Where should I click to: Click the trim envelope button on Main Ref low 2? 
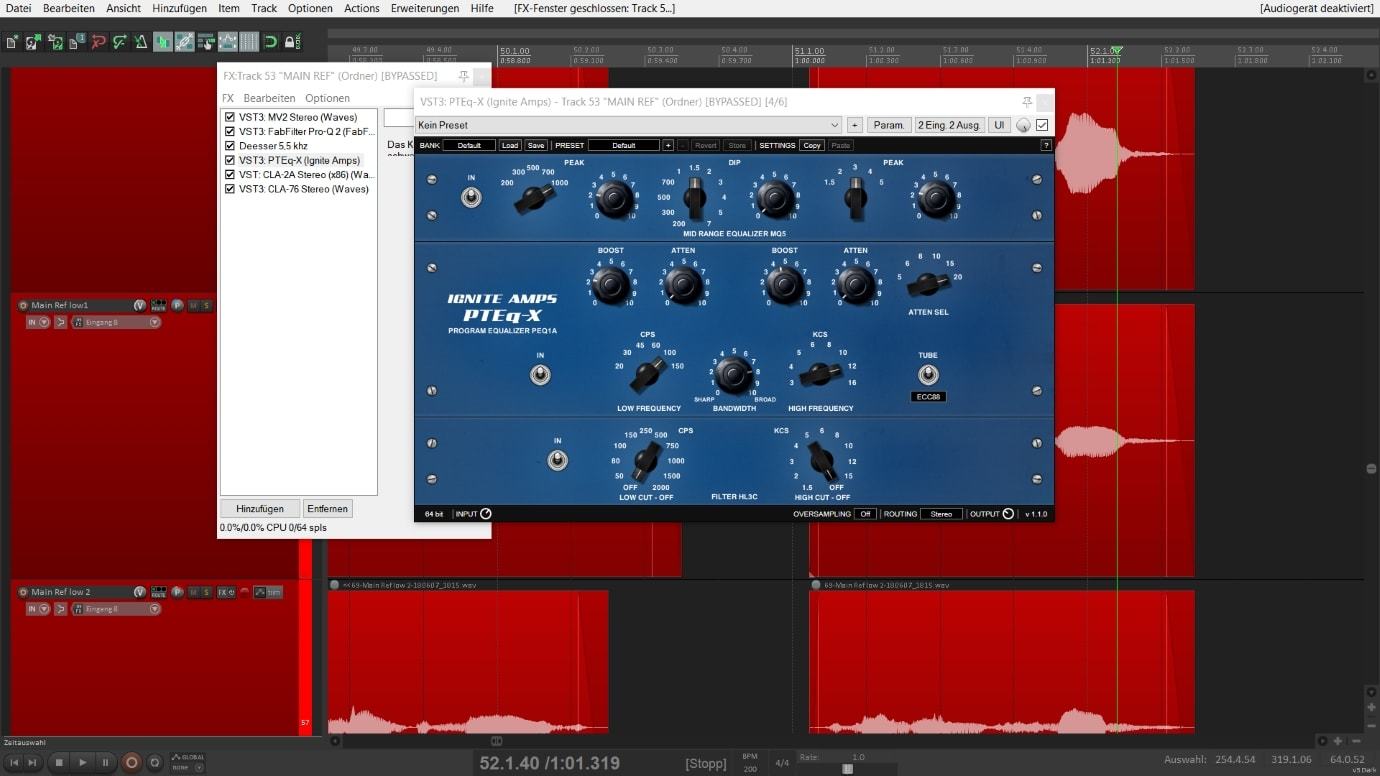268,592
